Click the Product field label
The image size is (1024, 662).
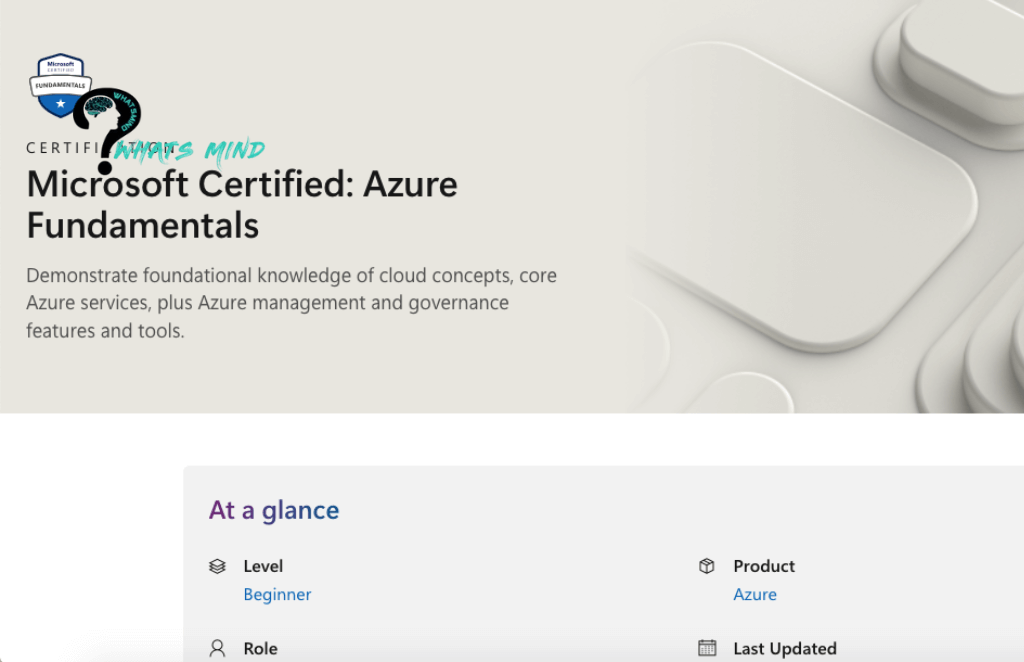[x=764, y=566]
